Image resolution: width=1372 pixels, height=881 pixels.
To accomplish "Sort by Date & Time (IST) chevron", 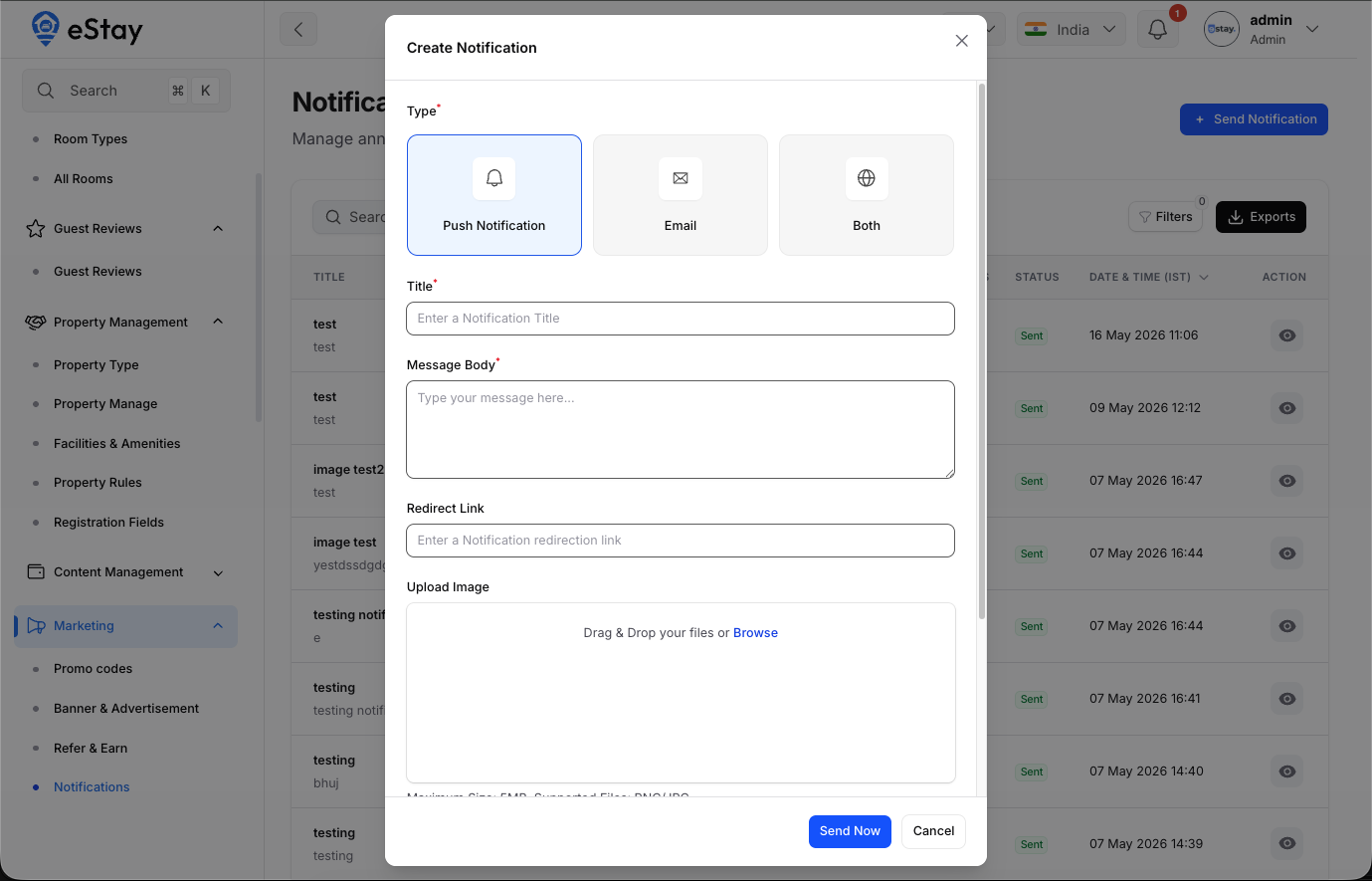I will (1204, 278).
